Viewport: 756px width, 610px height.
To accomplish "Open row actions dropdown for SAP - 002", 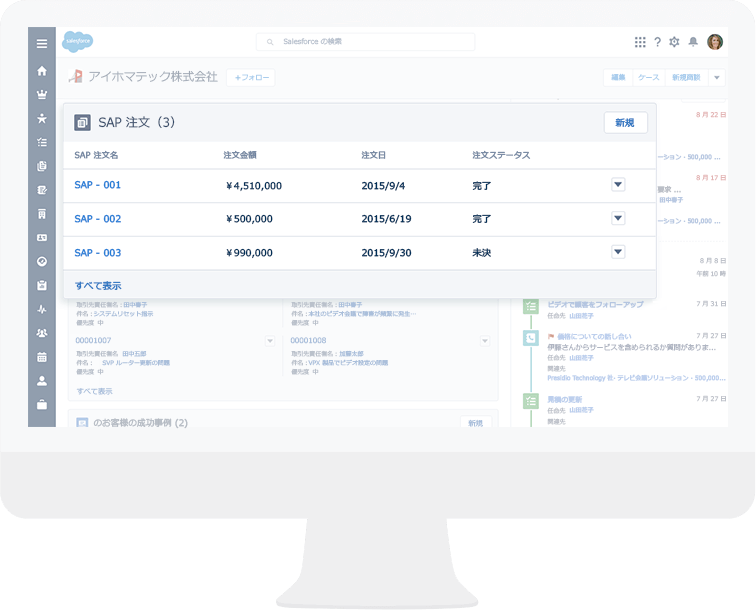I will (x=618, y=218).
